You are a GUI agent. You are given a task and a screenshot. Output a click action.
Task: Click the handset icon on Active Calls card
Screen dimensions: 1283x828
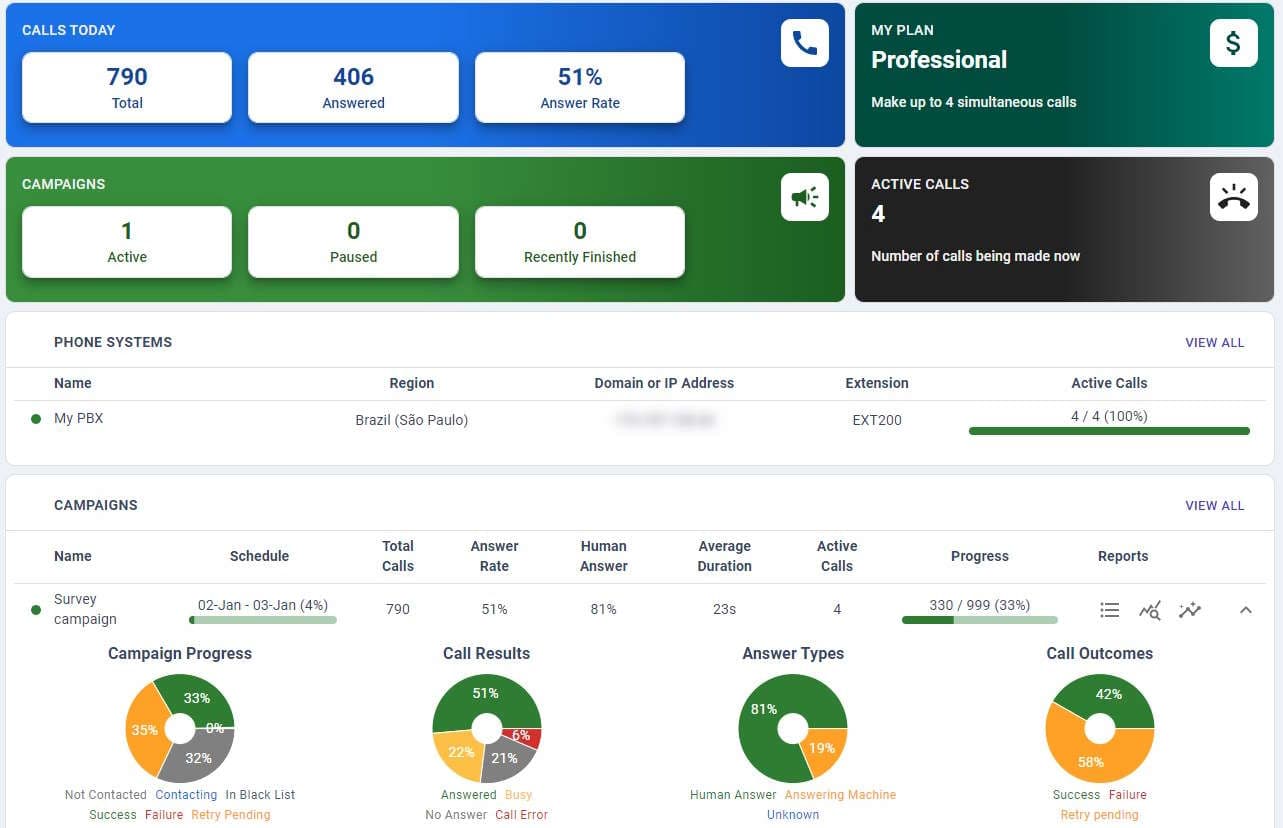click(1233, 196)
